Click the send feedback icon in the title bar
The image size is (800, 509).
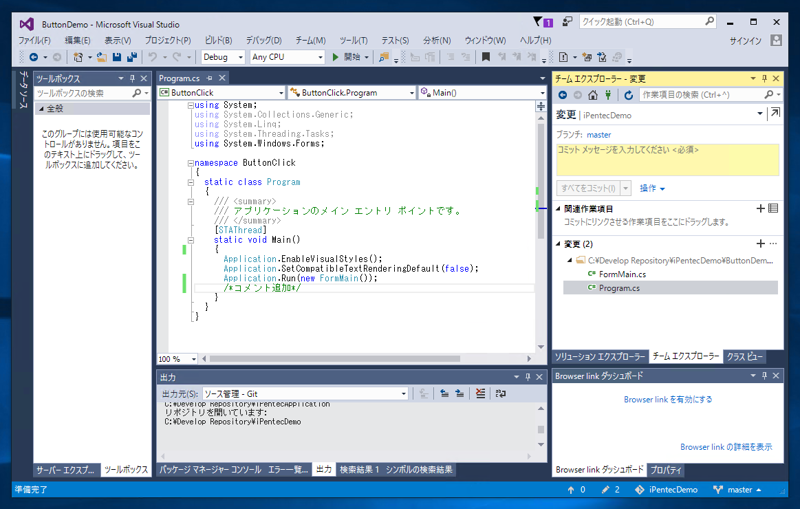(x=567, y=21)
